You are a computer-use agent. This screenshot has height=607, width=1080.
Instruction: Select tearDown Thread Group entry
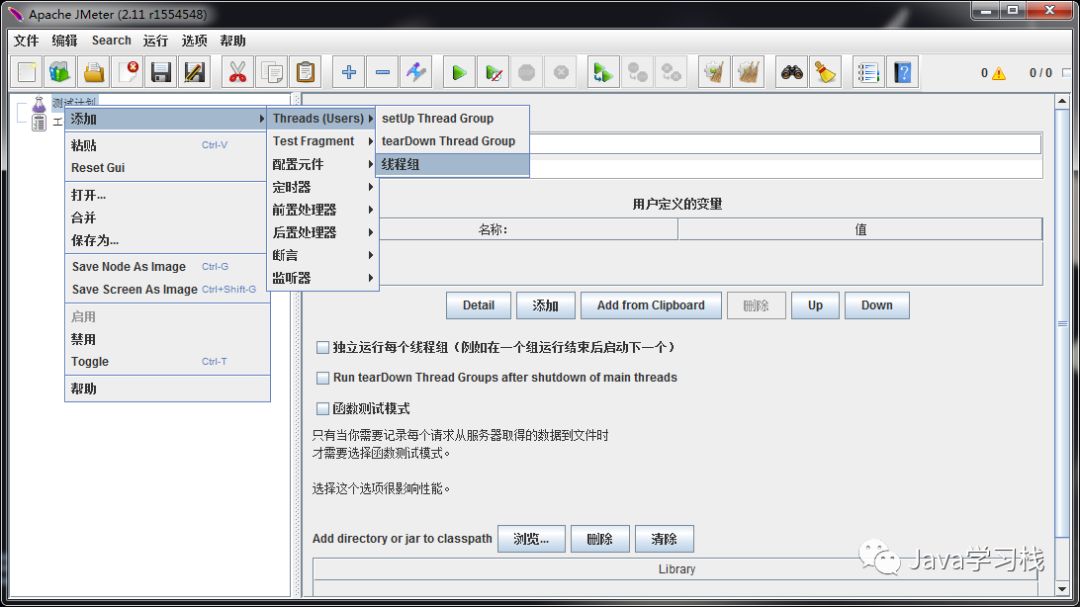pos(453,141)
